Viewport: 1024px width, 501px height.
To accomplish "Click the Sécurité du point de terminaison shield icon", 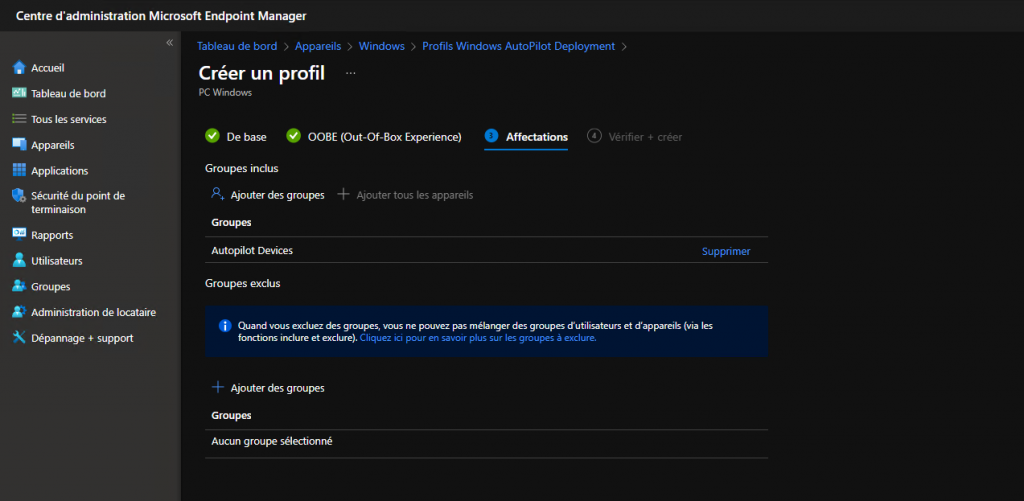I will coord(19,196).
